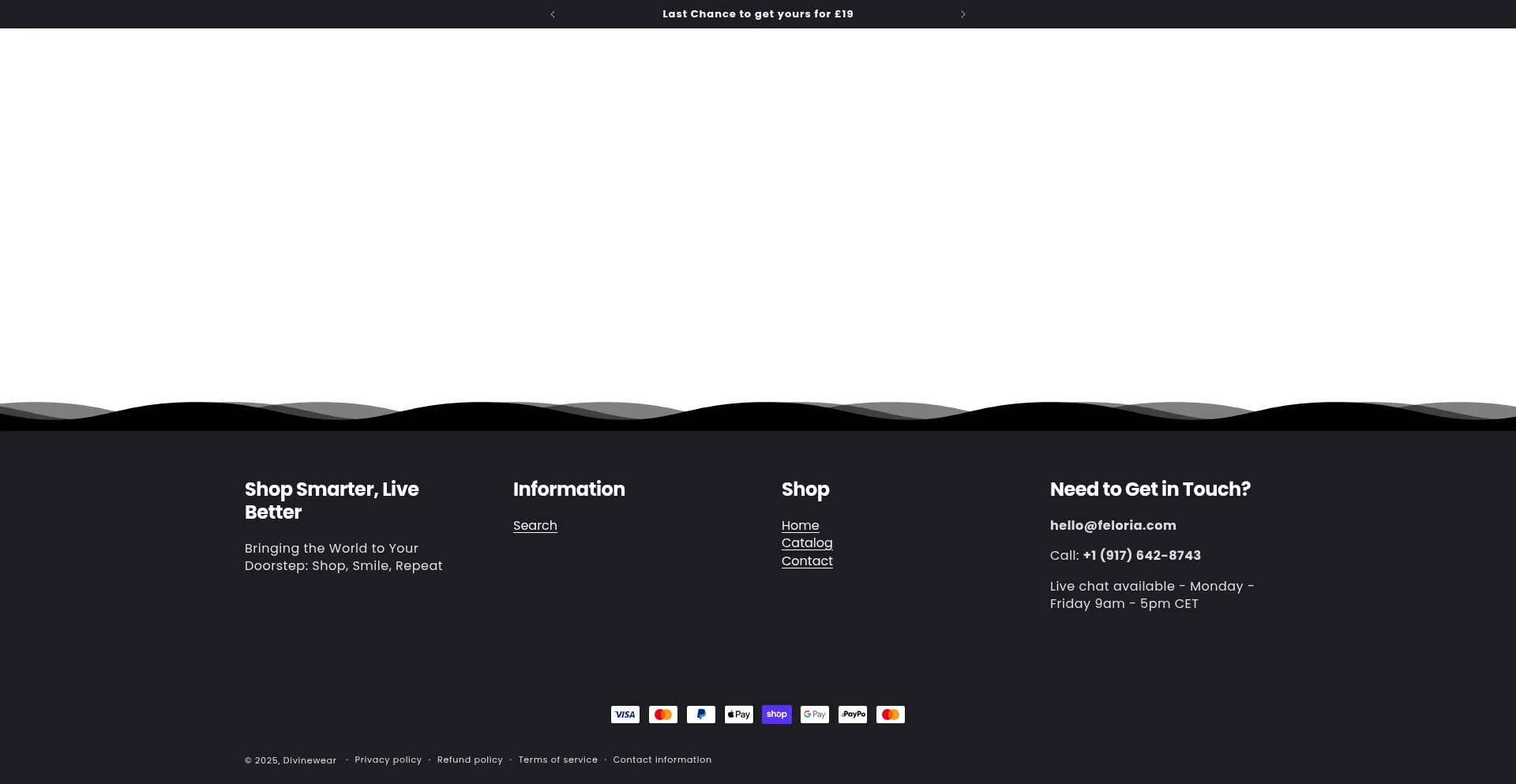Click the PayPo payment icon

point(852,715)
